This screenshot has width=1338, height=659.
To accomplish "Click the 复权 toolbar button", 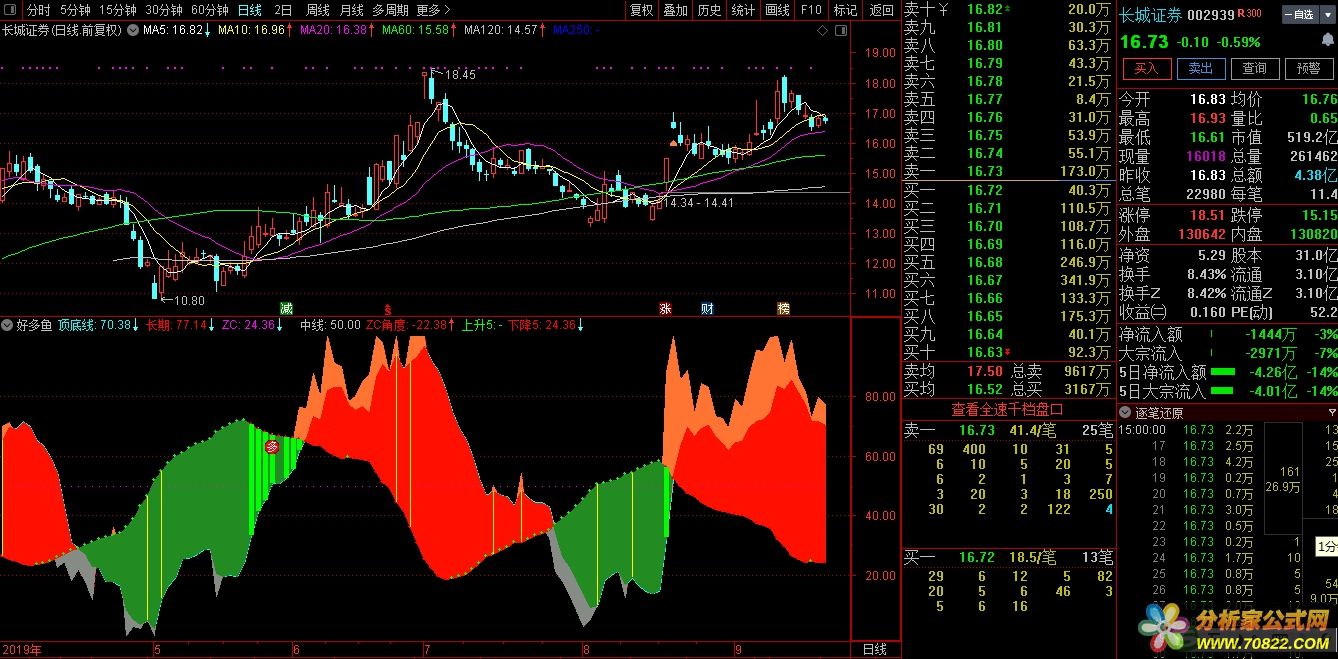I will [x=641, y=10].
